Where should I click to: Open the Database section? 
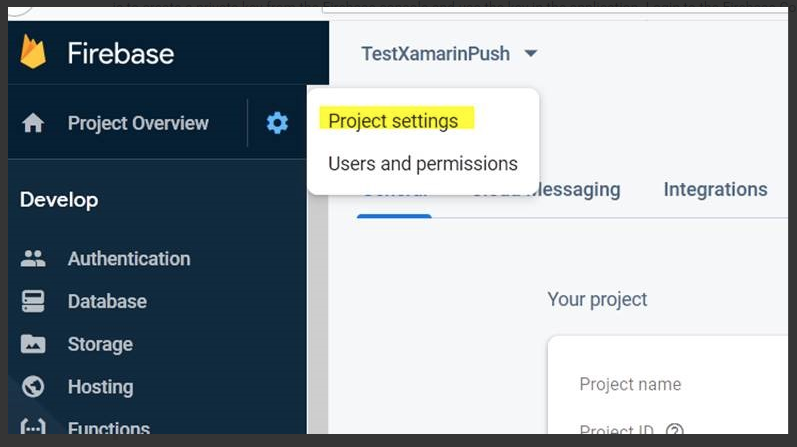click(107, 302)
